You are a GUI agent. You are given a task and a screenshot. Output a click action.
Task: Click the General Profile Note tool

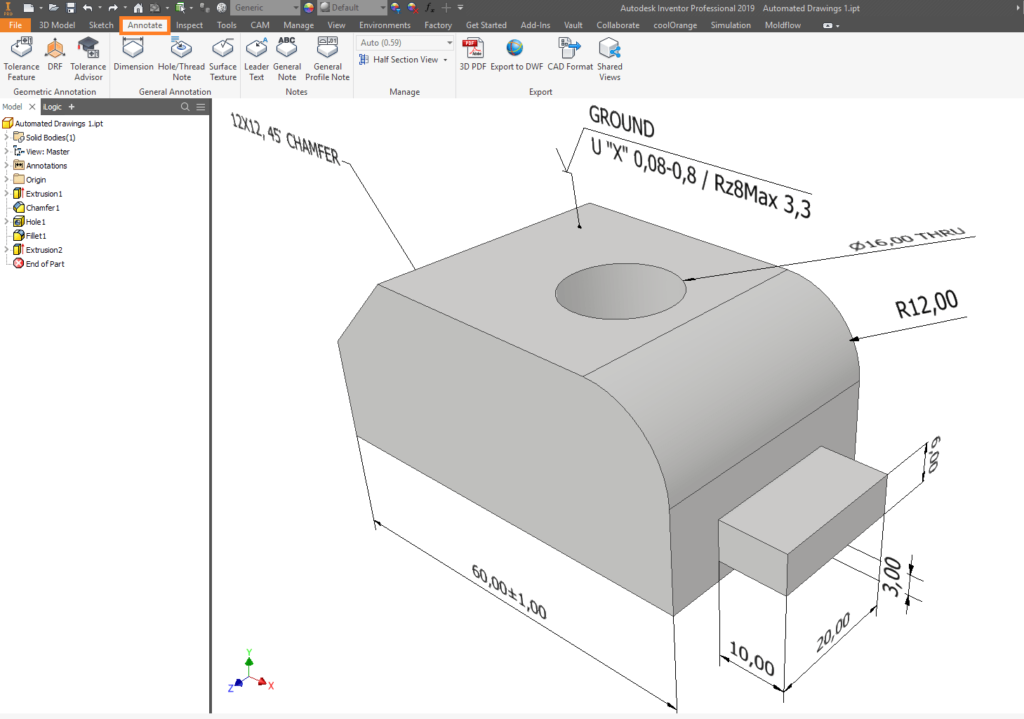pos(327,59)
